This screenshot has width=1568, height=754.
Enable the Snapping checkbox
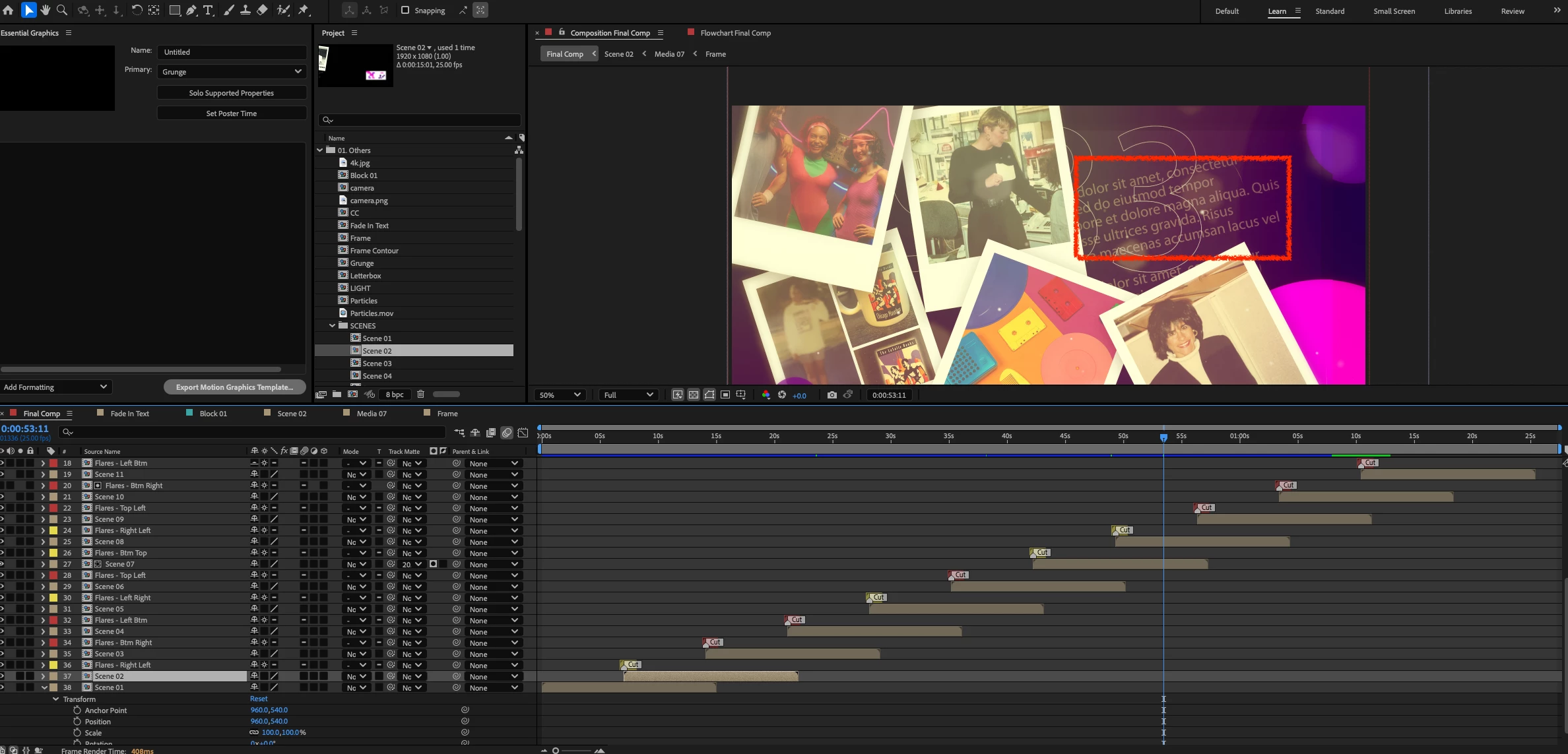coord(405,10)
